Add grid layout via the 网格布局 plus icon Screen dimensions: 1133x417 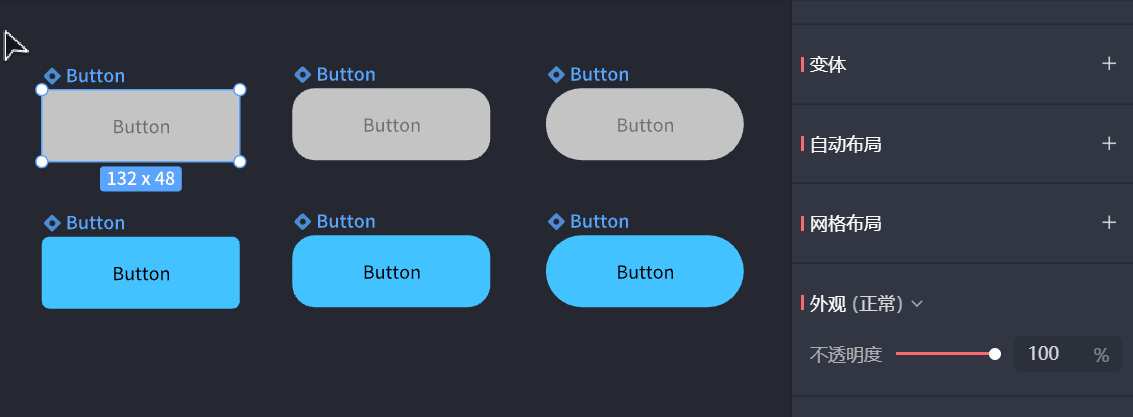click(1108, 223)
